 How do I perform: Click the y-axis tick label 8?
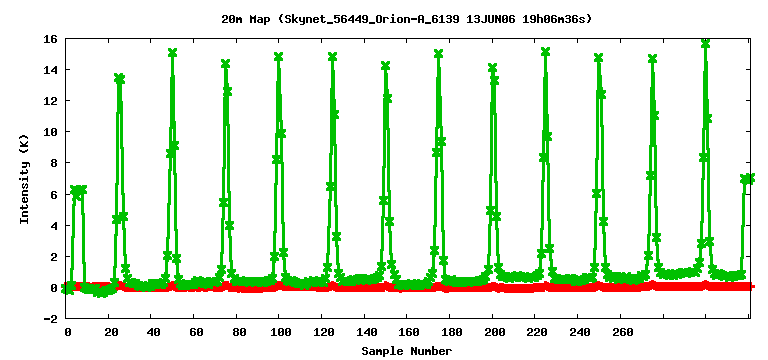click(55, 163)
